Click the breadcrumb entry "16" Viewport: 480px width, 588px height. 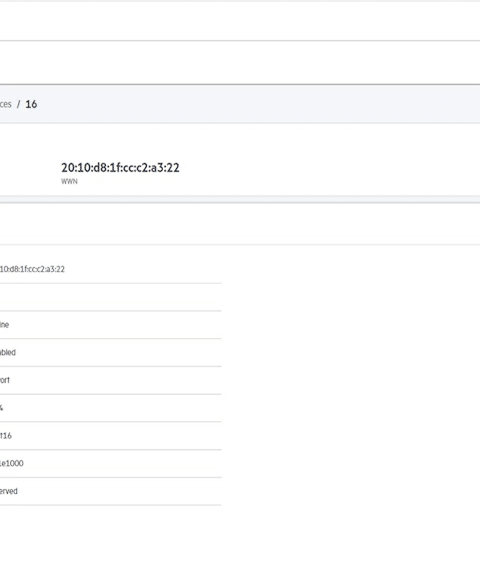tap(31, 104)
